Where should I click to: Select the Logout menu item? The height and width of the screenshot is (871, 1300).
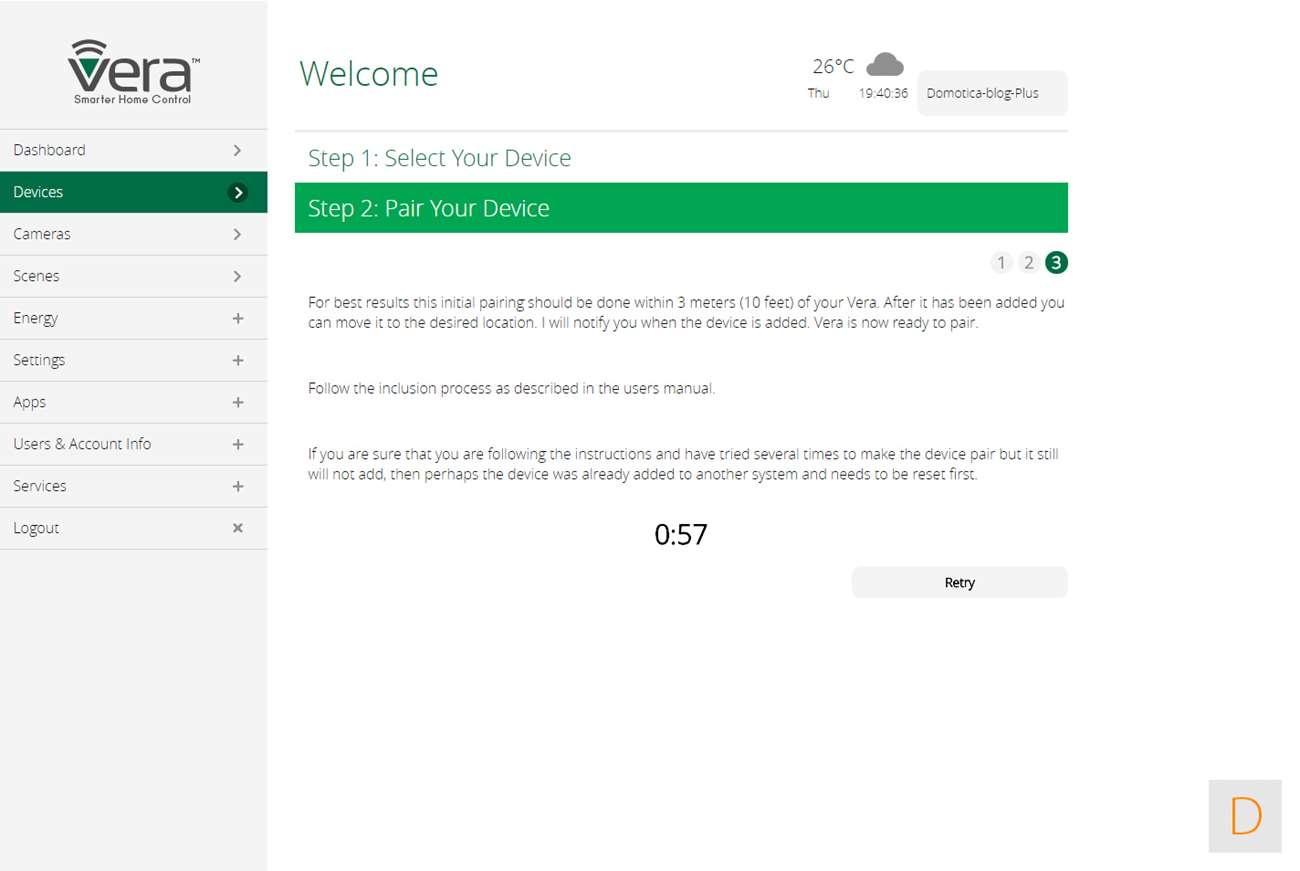tap(134, 528)
